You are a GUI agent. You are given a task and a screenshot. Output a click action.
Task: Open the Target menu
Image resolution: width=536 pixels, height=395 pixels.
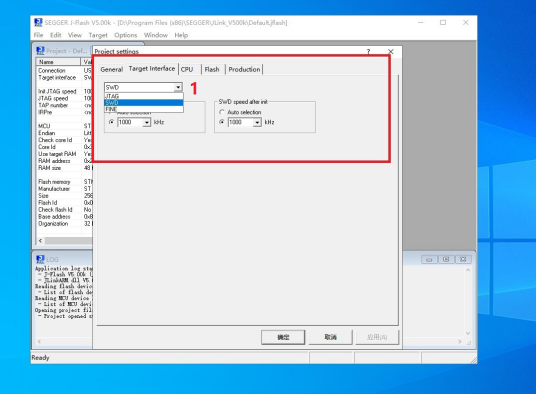point(98,35)
